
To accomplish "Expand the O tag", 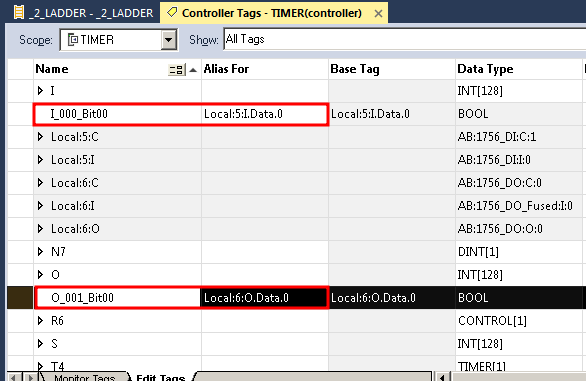I will pyautogui.click(x=40, y=275).
